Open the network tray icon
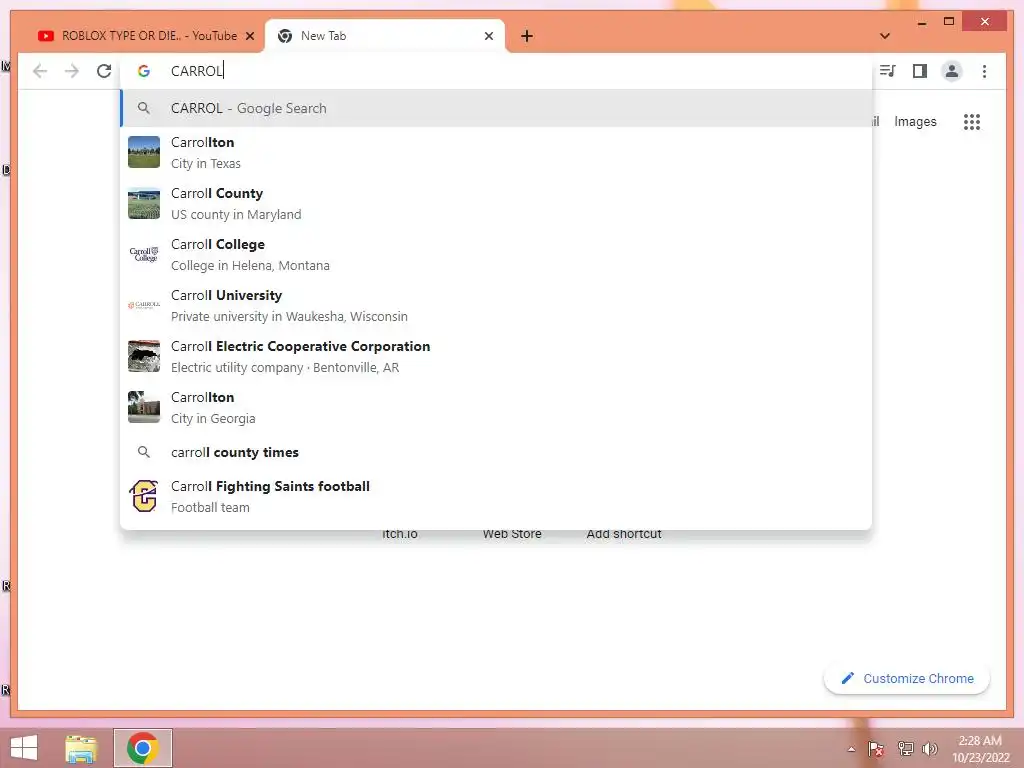This screenshot has width=1024, height=768. [x=905, y=748]
